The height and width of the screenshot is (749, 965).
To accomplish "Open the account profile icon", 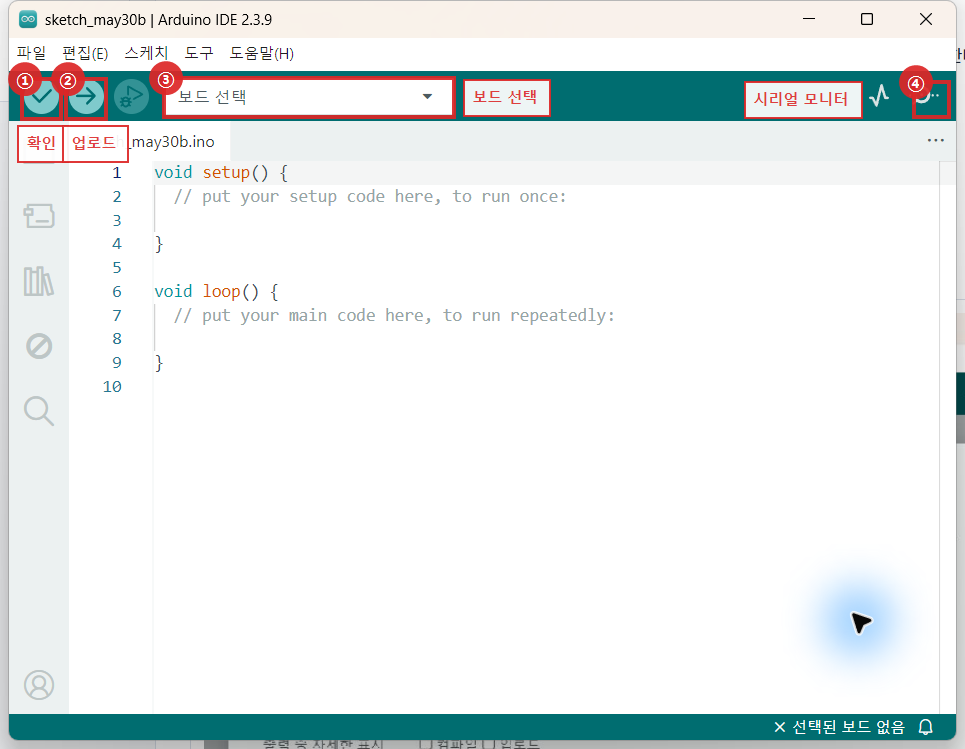I will 39,684.
